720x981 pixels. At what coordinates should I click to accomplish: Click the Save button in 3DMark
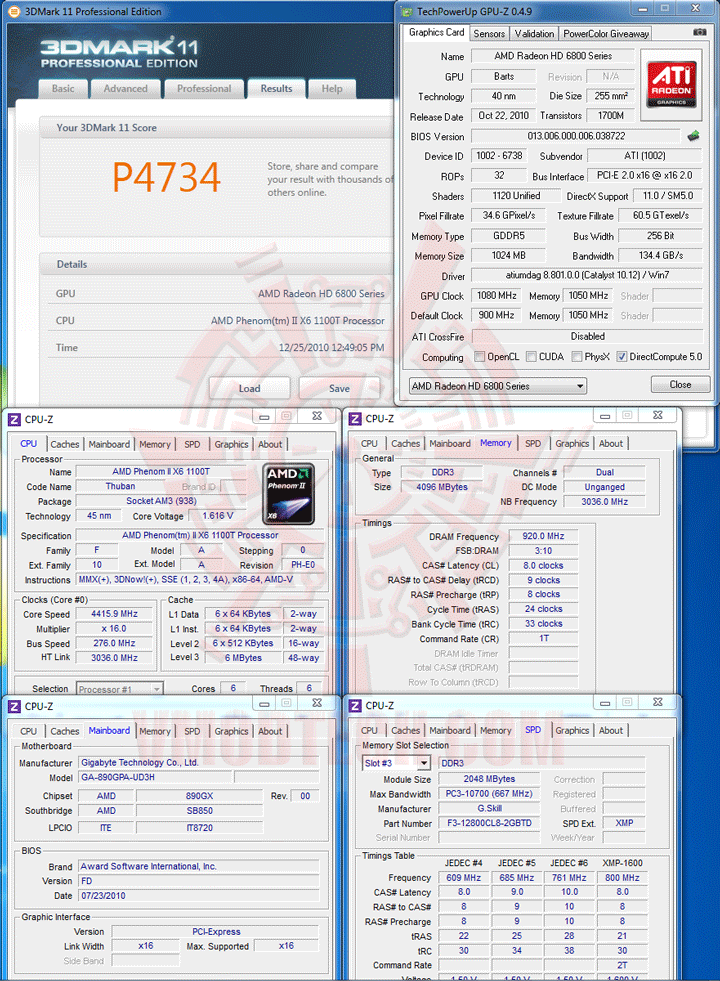click(340, 388)
